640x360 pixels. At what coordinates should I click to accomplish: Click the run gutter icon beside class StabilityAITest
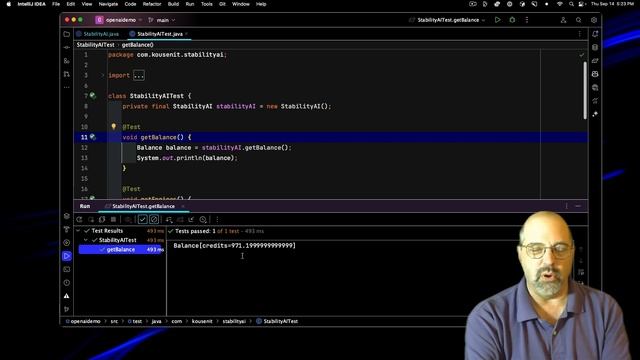[x=93, y=96]
